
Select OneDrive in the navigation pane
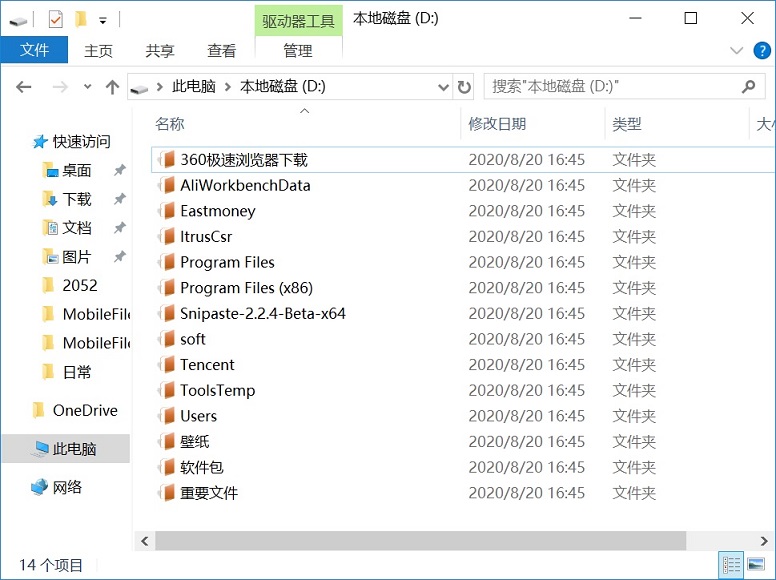75,410
